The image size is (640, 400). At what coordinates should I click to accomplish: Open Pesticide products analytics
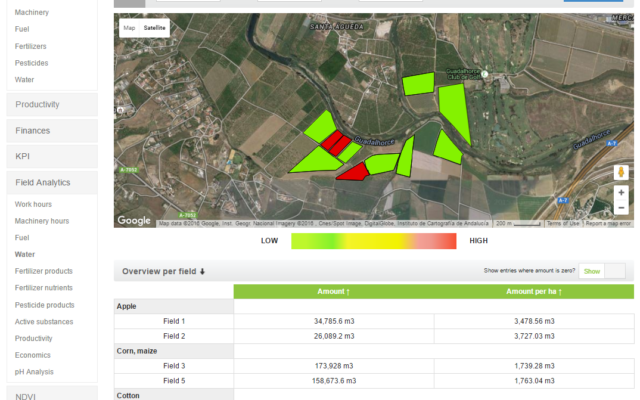pyautogui.click(x=44, y=305)
